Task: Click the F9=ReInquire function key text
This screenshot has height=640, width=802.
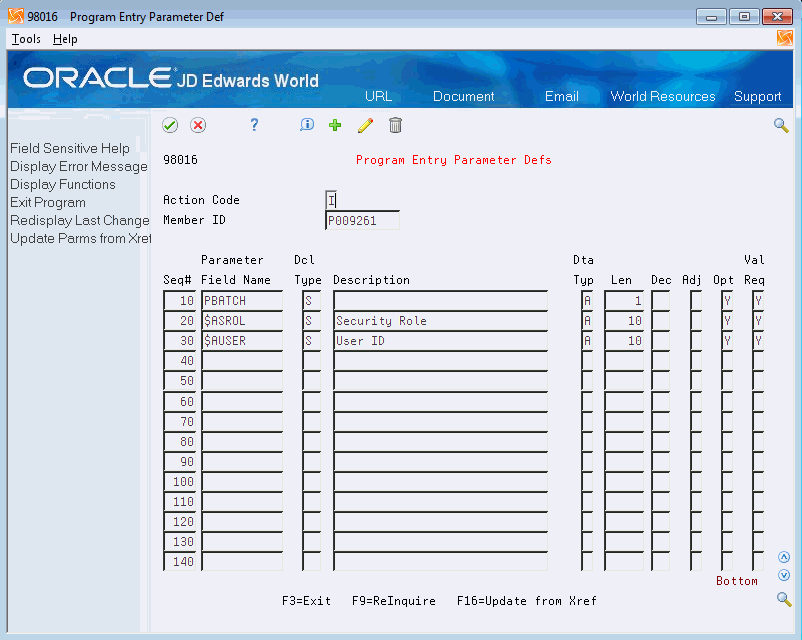Action: click(394, 601)
